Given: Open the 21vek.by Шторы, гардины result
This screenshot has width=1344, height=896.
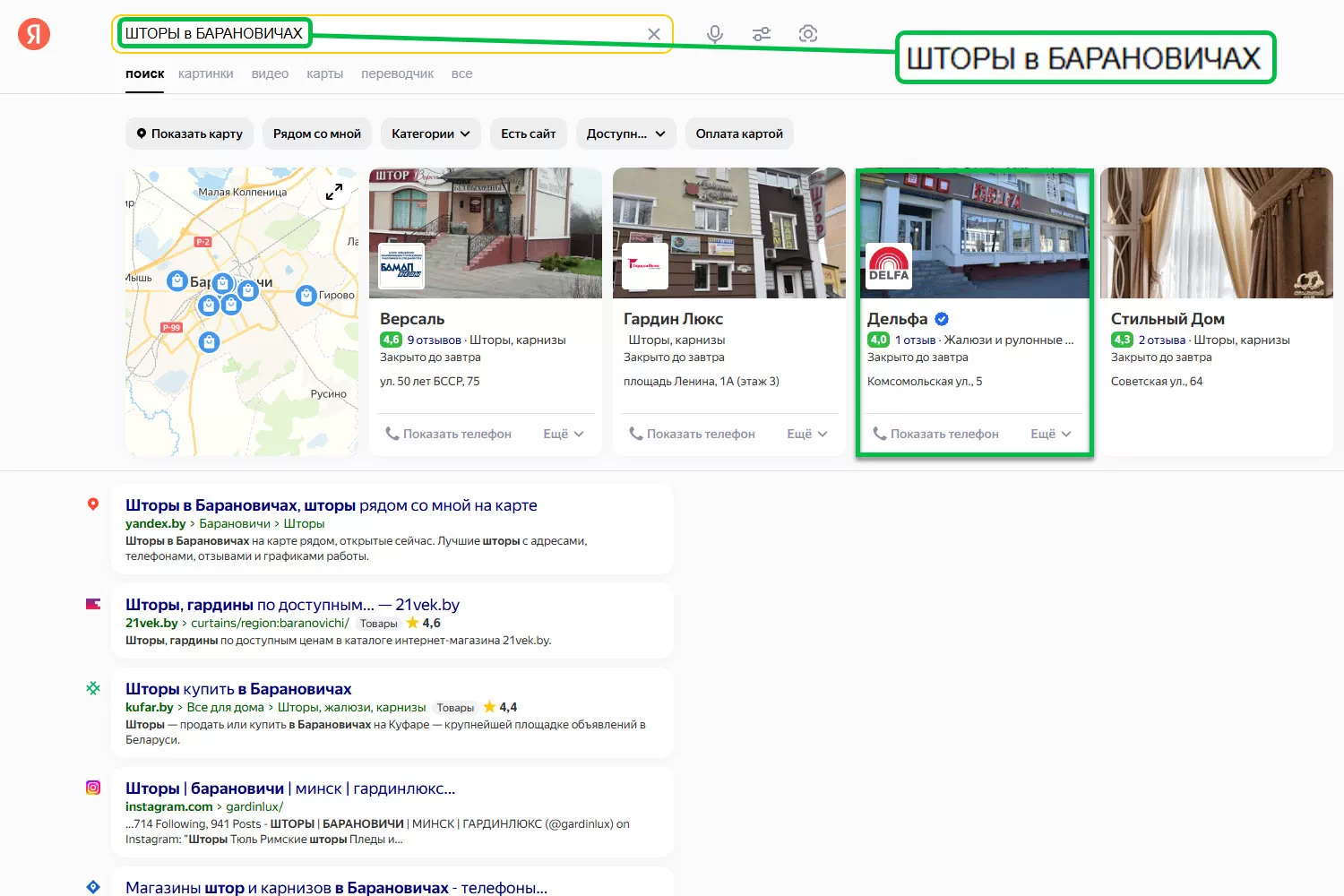Looking at the screenshot, I should tap(292, 605).
